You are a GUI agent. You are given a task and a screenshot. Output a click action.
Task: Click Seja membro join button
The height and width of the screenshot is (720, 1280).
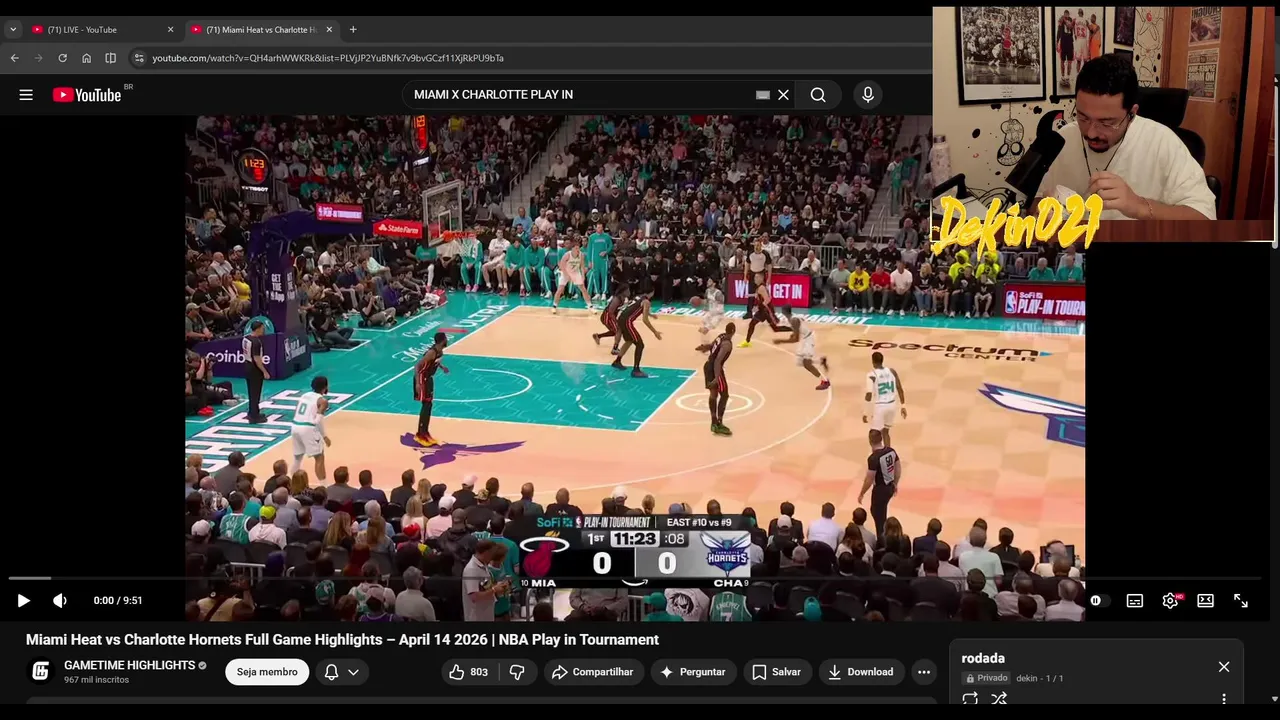(267, 672)
